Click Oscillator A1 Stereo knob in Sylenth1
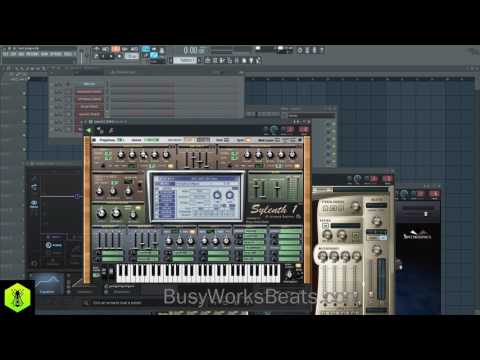Image resolution: width=480 pixels, height=360 pixels. tap(155, 155)
